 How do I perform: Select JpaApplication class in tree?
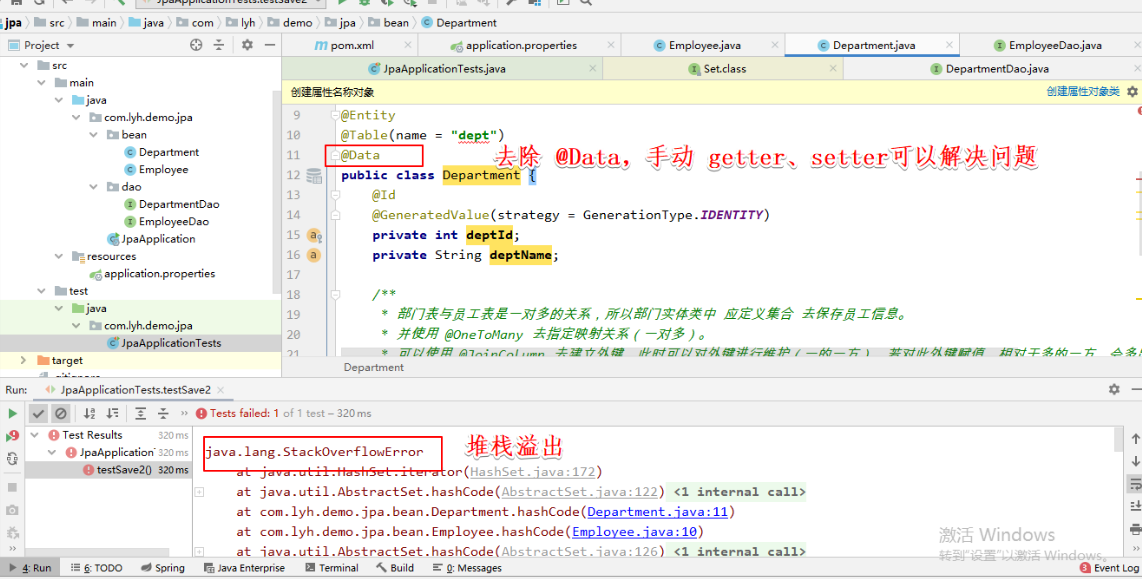coord(151,239)
